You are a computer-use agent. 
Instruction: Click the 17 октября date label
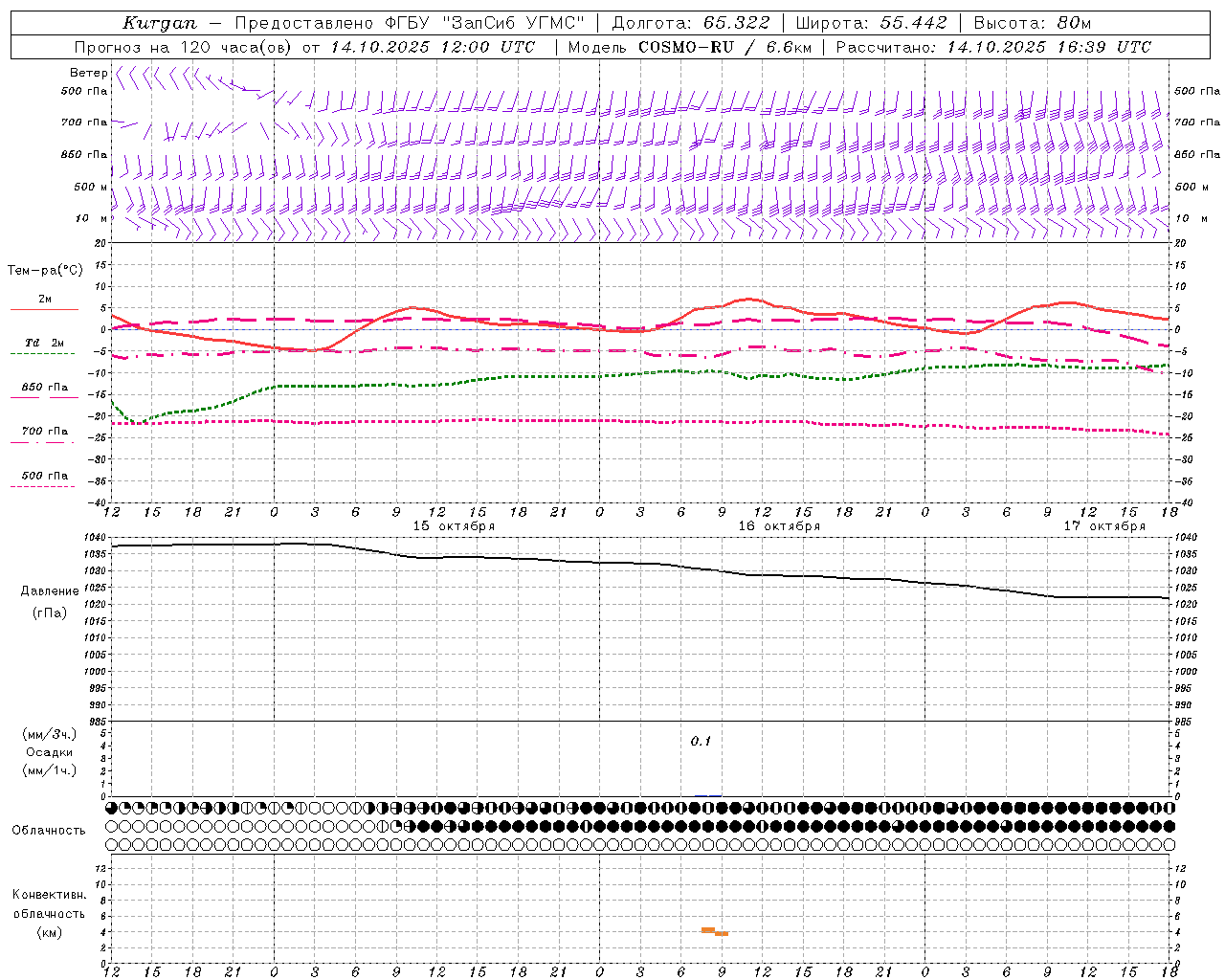point(1104,526)
